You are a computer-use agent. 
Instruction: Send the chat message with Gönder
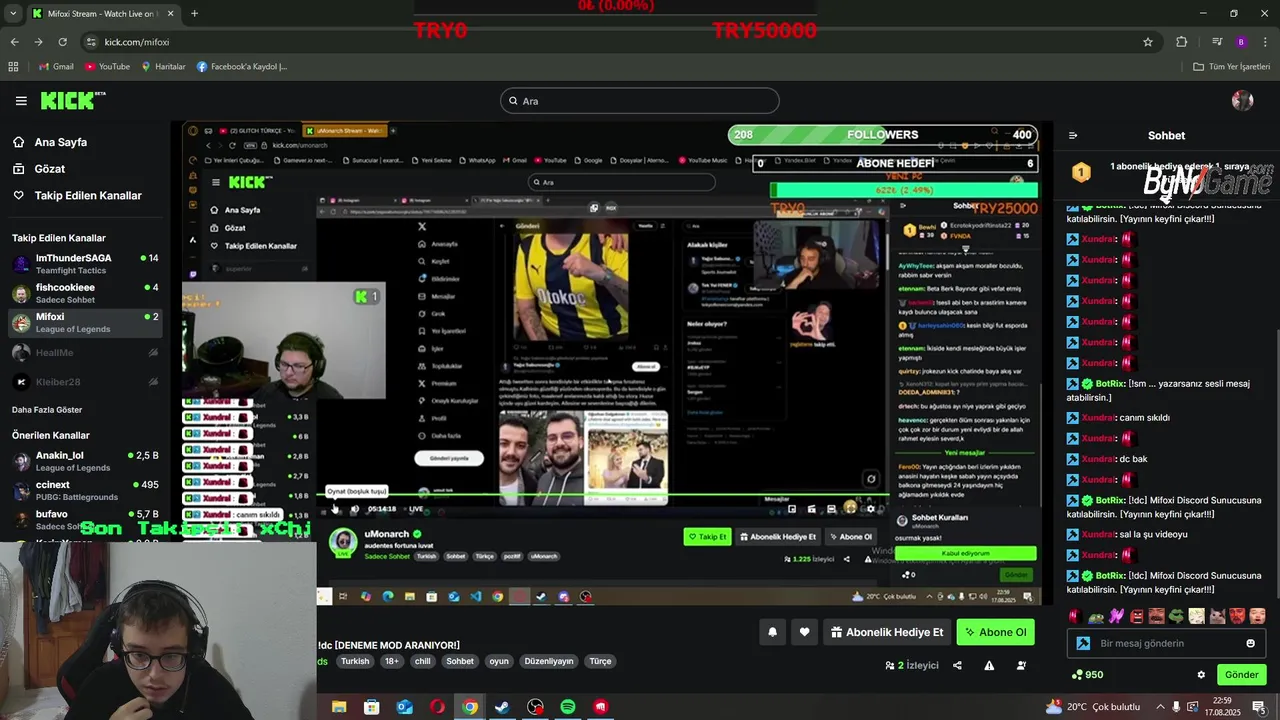(x=1241, y=675)
